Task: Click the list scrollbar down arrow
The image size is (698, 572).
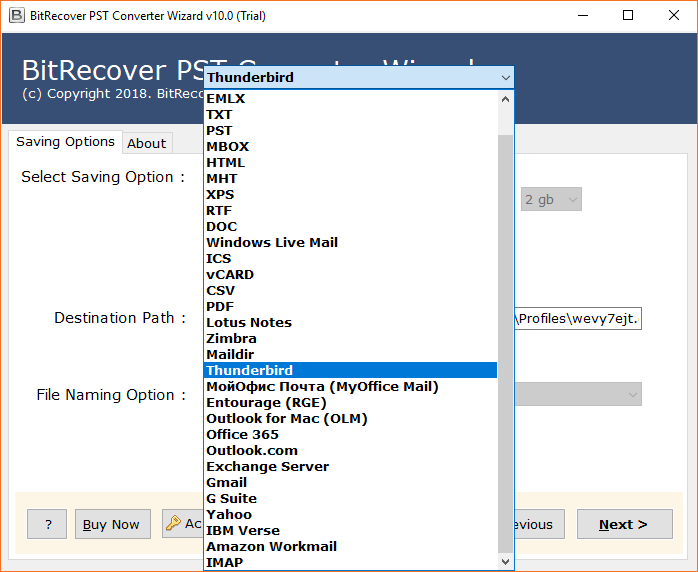Action: [x=505, y=561]
